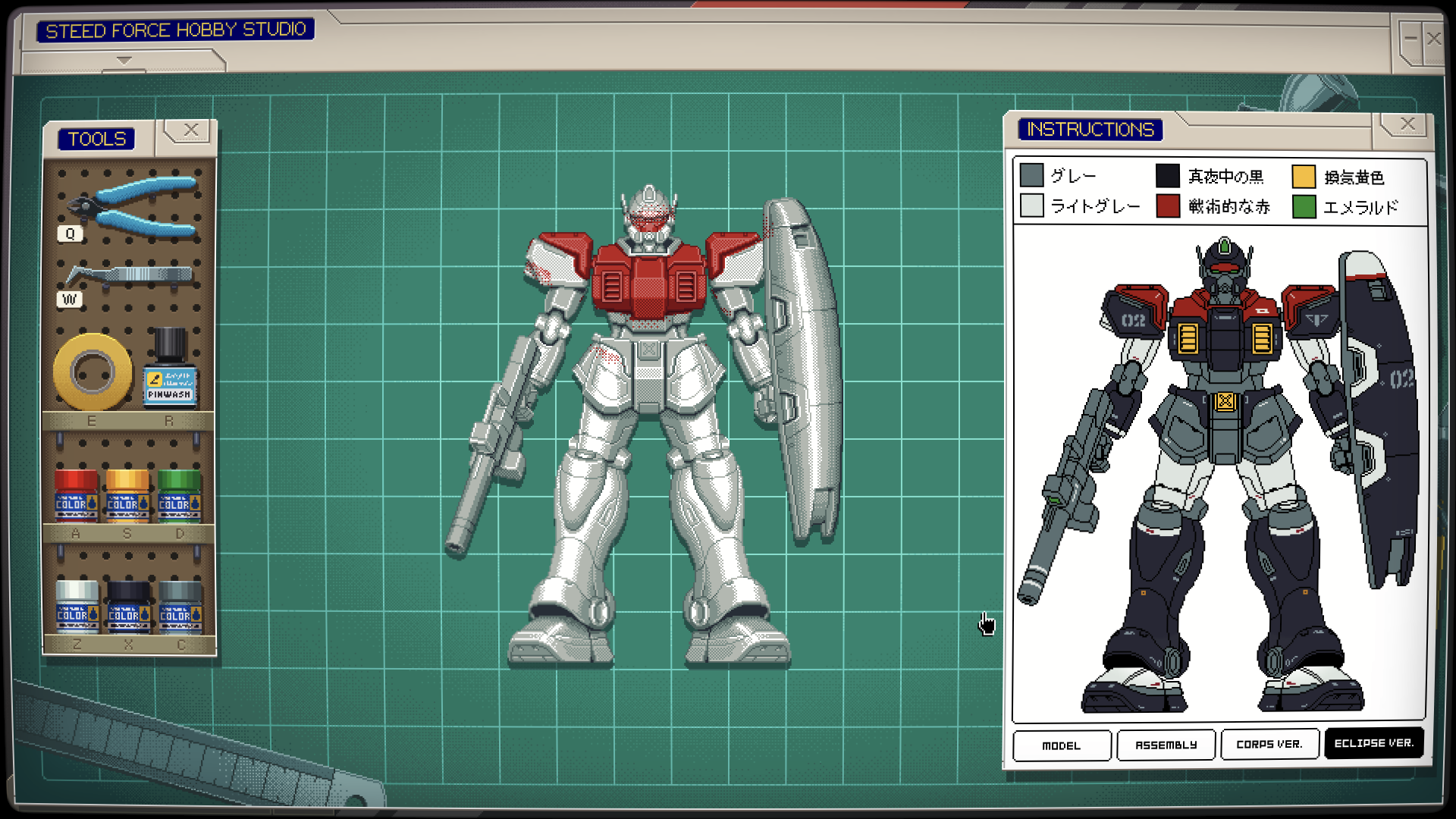Select the light gray paint jar
Screen dimensions: 1456x819
[77, 606]
